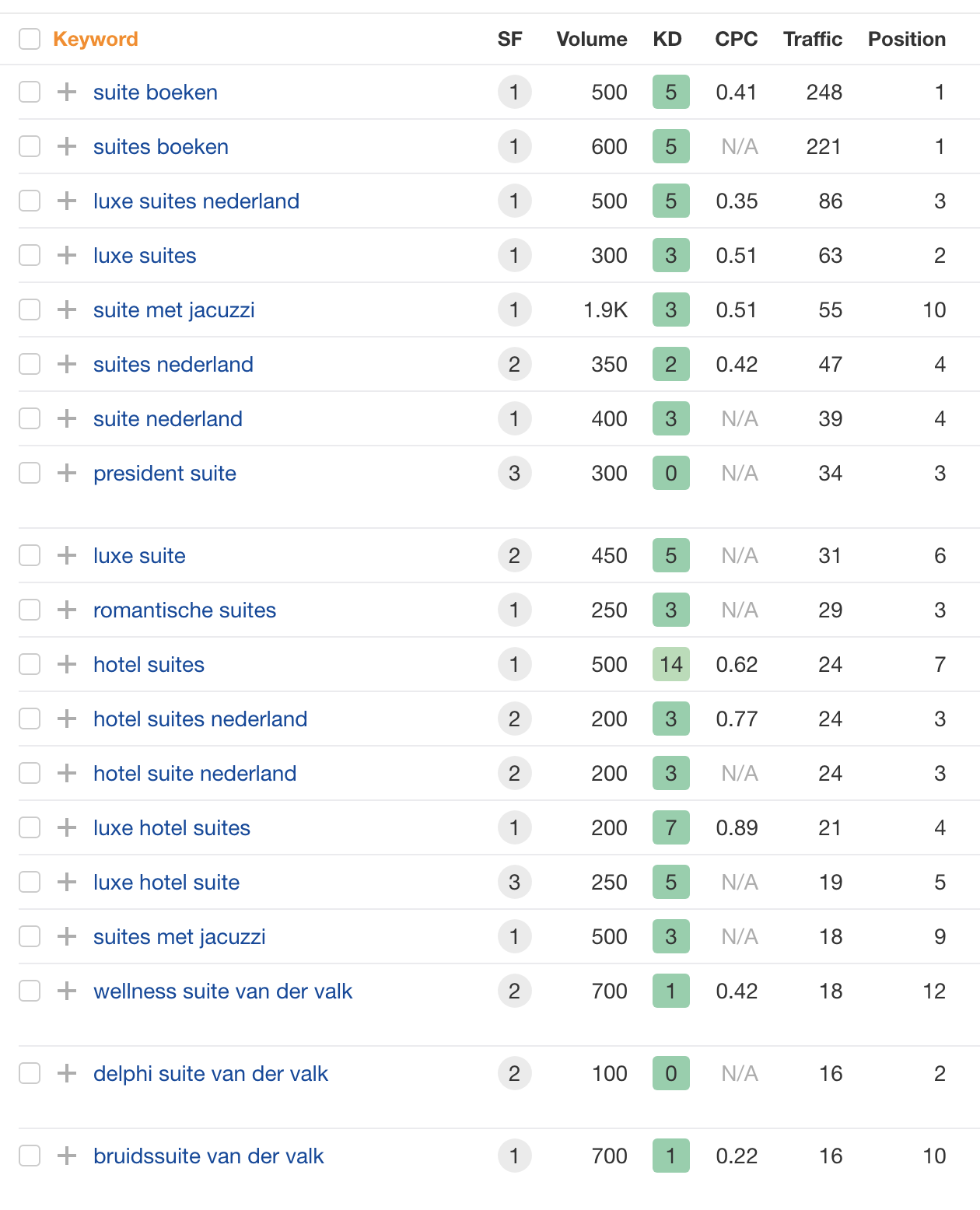The height and width of the screenshot is (1210, 980).
Task: Select the checkbox for romantische suites
Action: pyautogui.click(x=30, y=610)
